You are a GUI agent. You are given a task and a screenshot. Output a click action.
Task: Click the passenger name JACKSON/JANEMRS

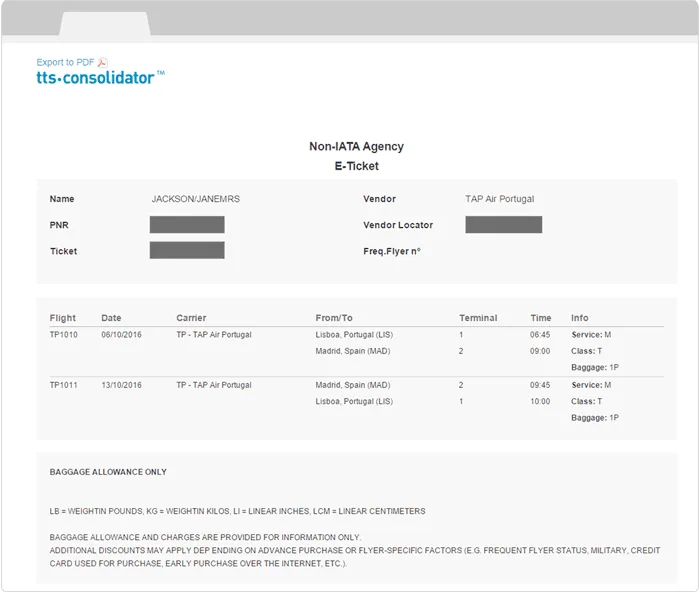pos(196,199)
